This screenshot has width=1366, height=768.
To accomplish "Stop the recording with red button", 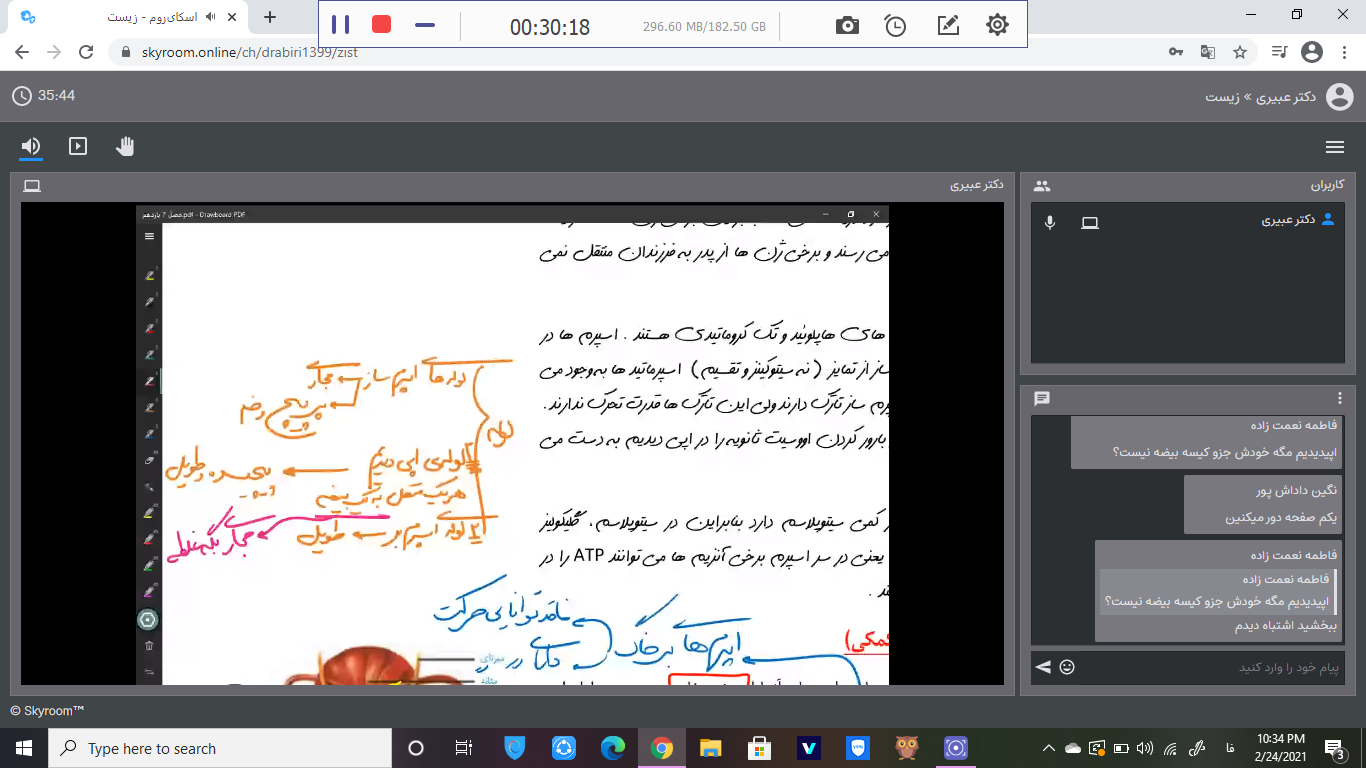I will click(x=381, y=25).
